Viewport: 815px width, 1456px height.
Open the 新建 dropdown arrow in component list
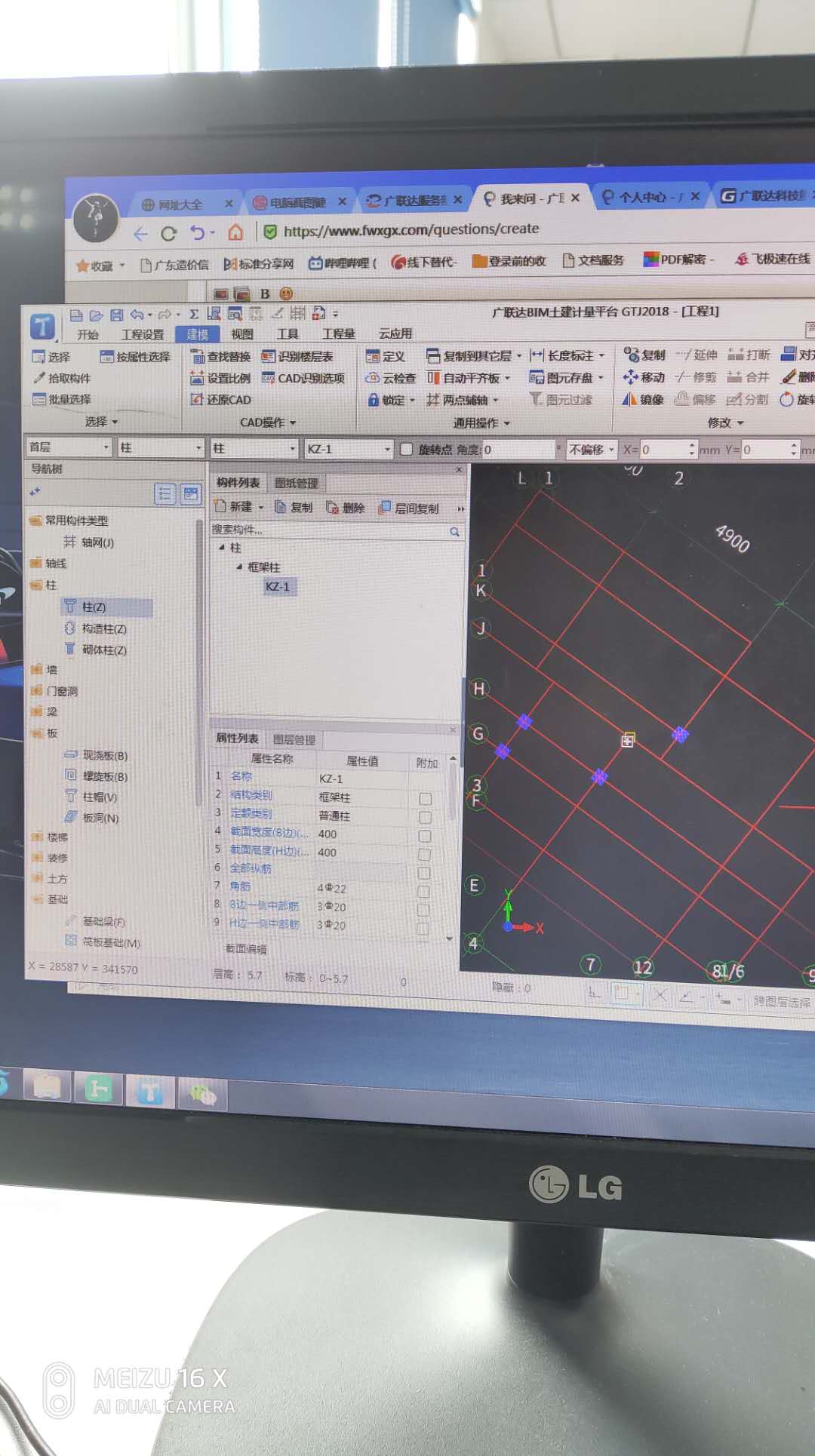261,508
